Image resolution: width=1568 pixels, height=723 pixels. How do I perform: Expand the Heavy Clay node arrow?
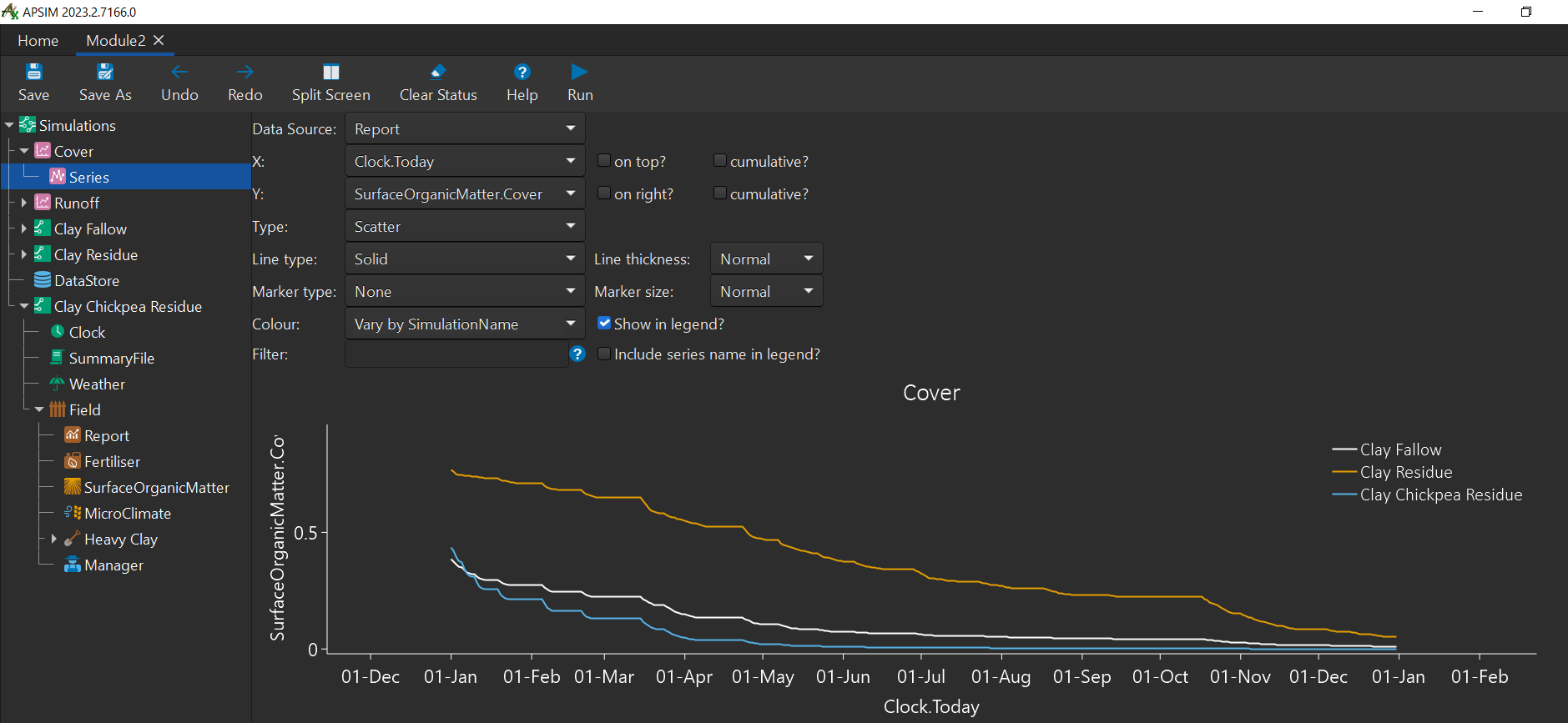[54, 539]
